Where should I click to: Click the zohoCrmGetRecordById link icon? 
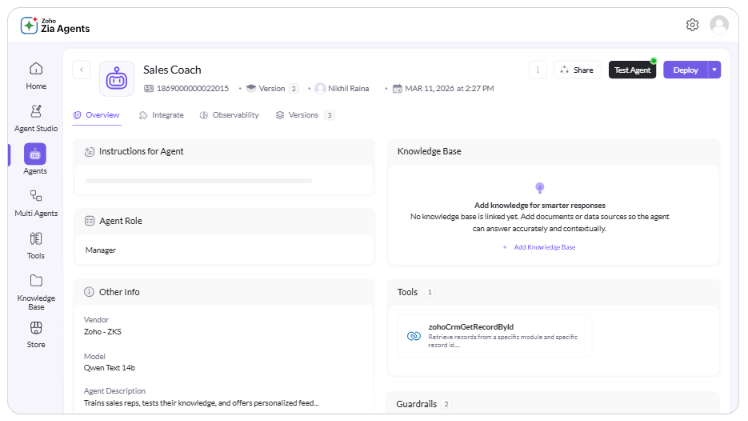[x=414, y=336]
